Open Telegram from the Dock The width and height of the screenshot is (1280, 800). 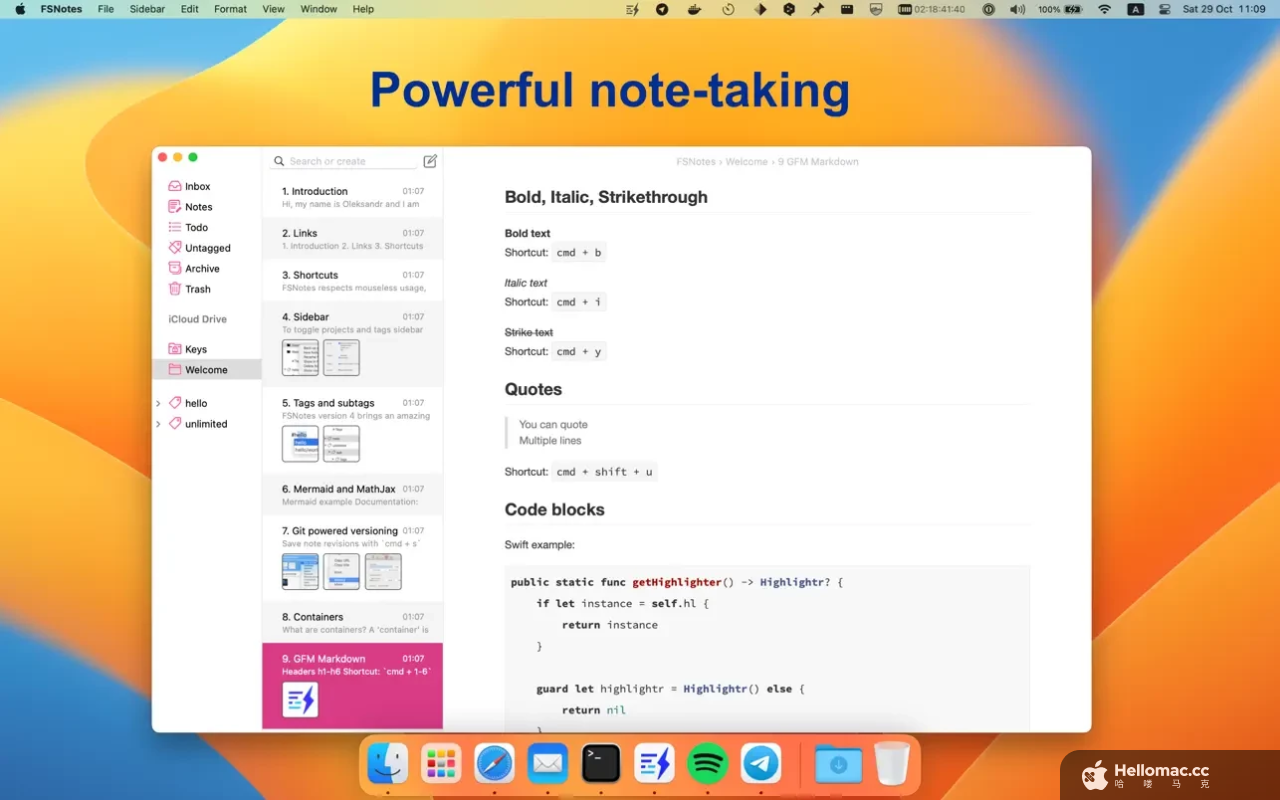tap(761, 764)
